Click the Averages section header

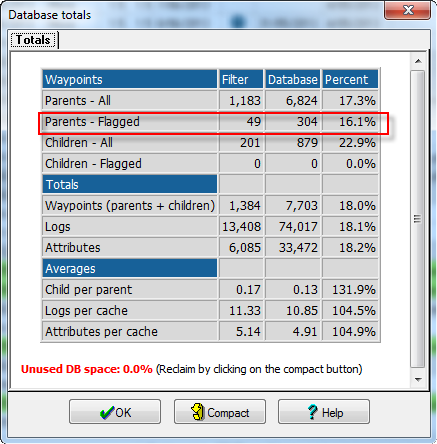coord(130,268)
